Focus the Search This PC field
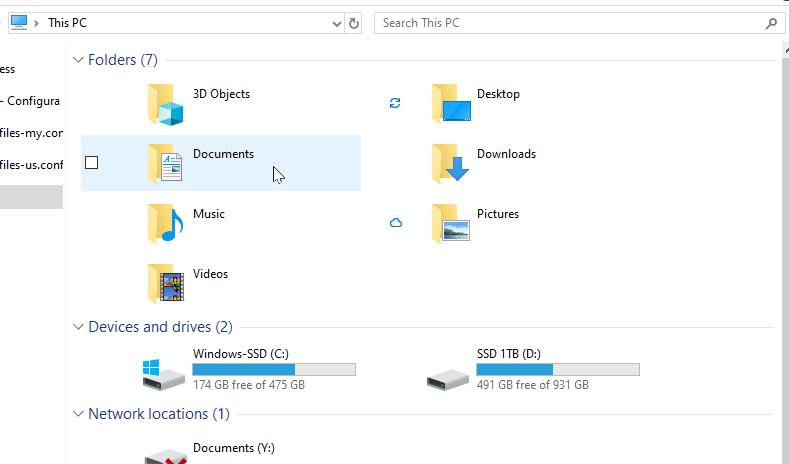 point(579,23)
